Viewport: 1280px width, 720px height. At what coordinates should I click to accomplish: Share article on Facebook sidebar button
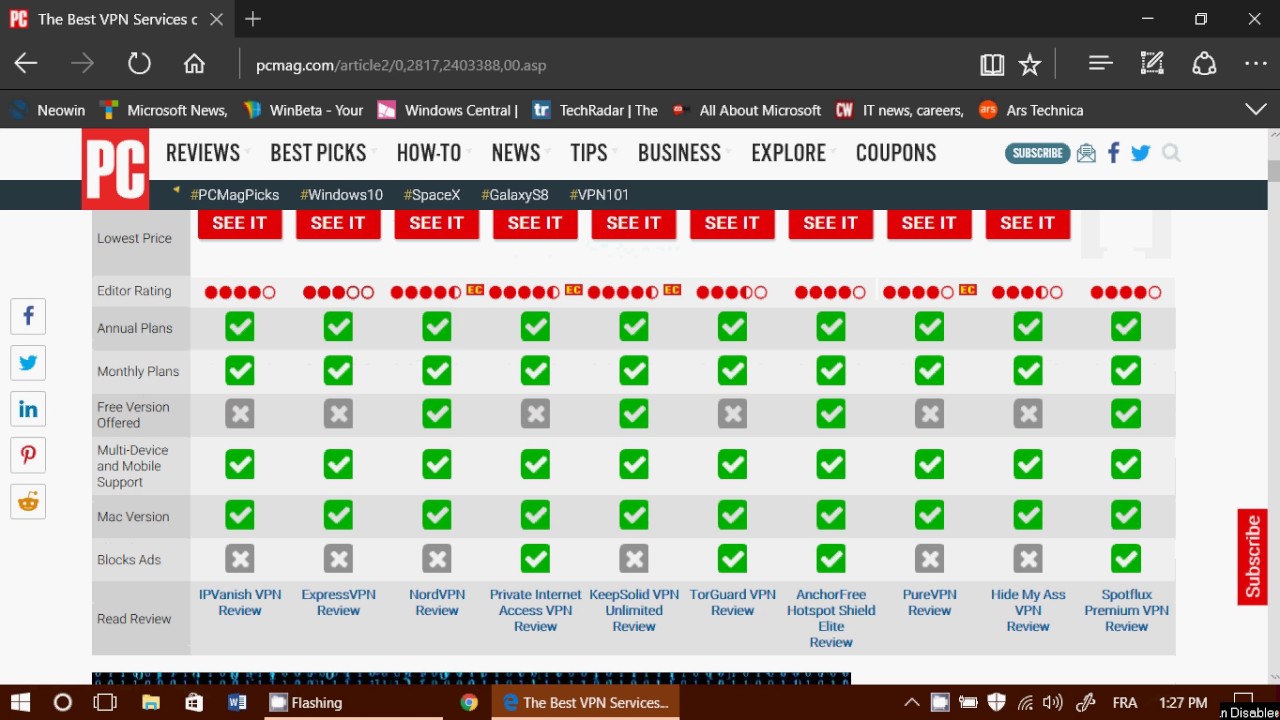click(x=28, y=316)
